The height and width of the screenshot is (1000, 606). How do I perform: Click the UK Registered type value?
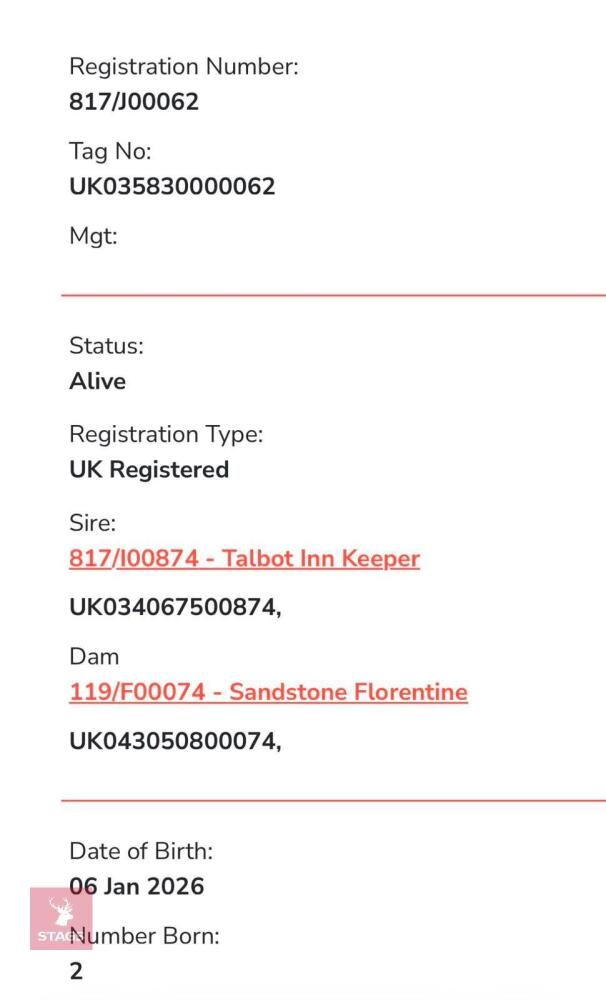pos(149,470)
